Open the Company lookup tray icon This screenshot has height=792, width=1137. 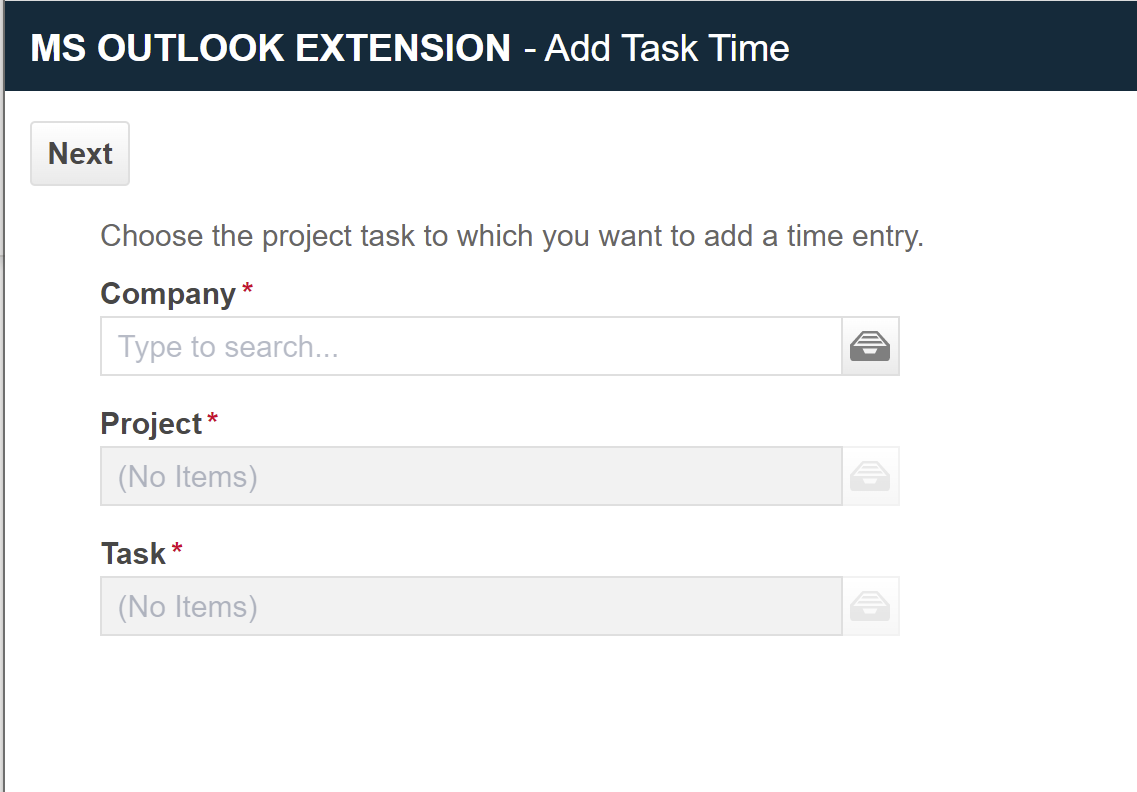[870, 346]
